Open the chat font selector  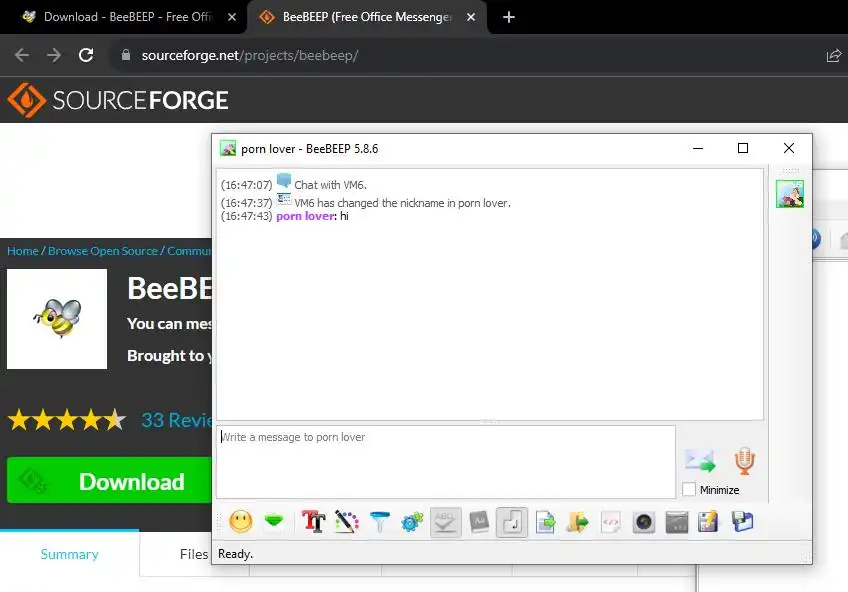pyautogui.click(x=314, y=522)
